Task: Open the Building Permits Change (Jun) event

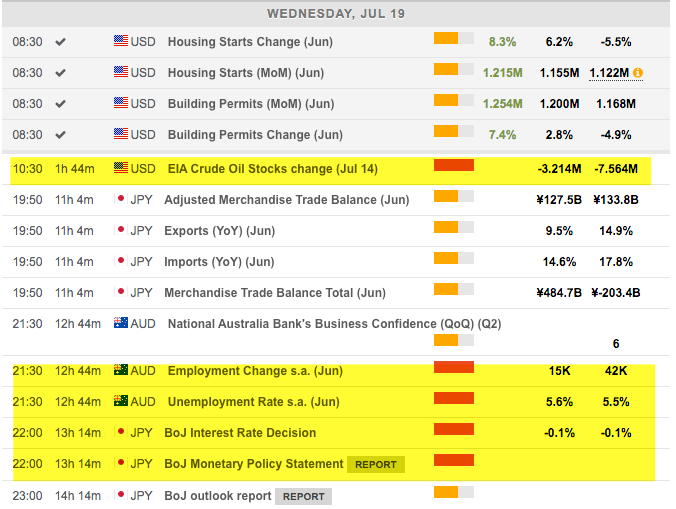Action: click(x=255, y=135)
